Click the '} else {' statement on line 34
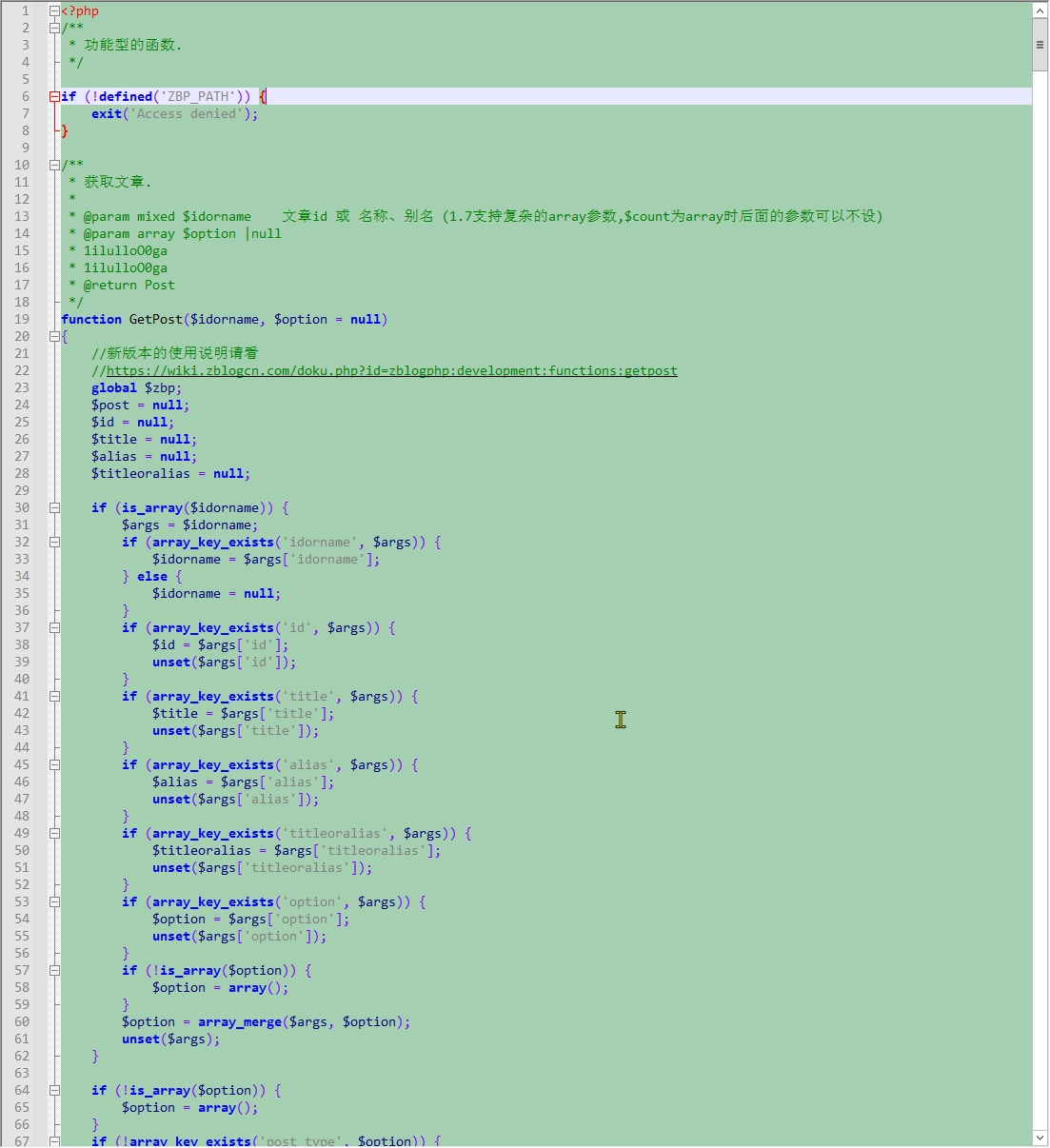The height and width of the screenshot is (1148, 1050). tap(152, 576)
